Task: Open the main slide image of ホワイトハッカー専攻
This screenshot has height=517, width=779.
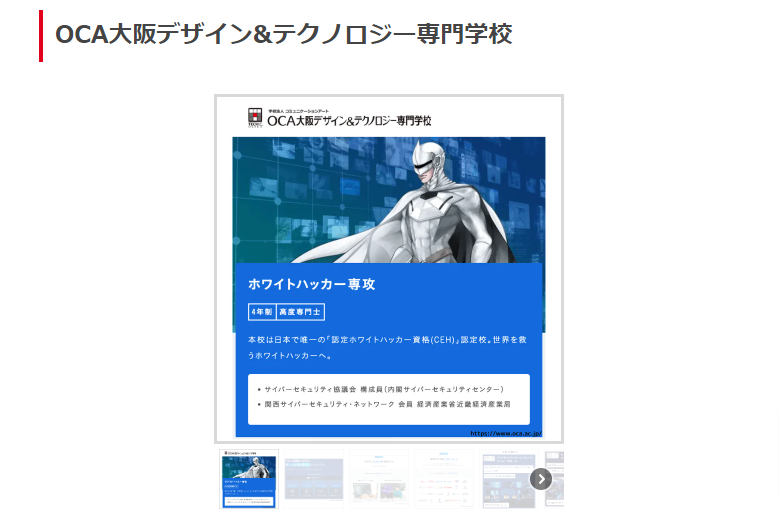Action: pos(389,269)
